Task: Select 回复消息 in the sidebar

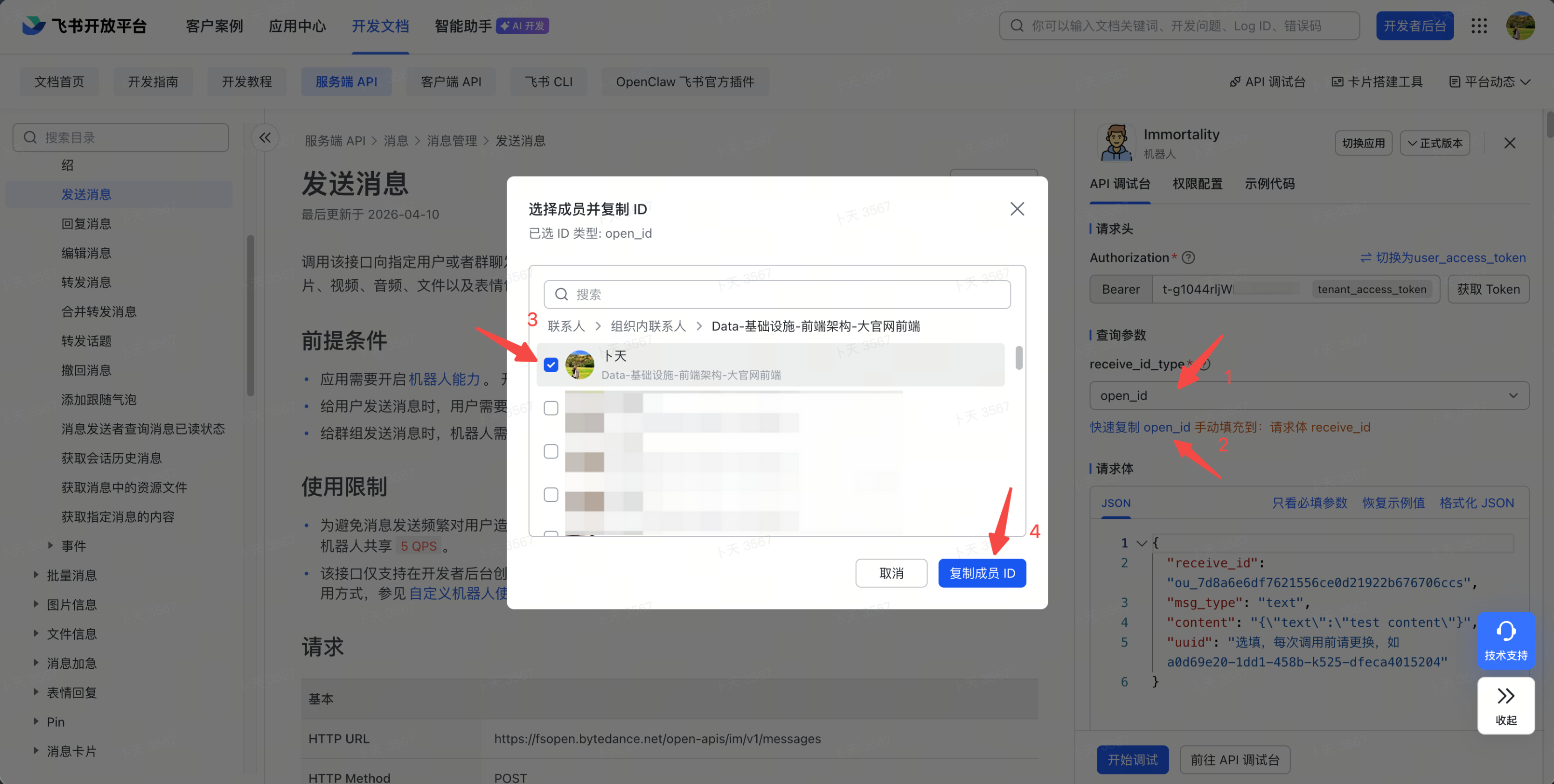Action: (x=86, y=224)
